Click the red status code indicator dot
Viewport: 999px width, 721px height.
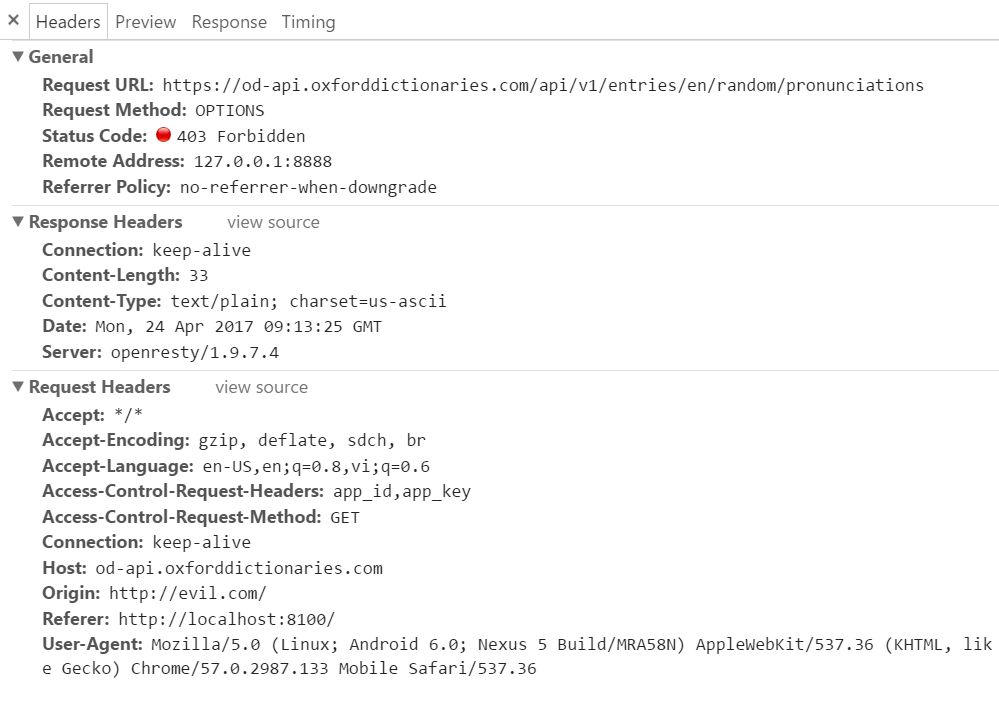coord(164,135)
